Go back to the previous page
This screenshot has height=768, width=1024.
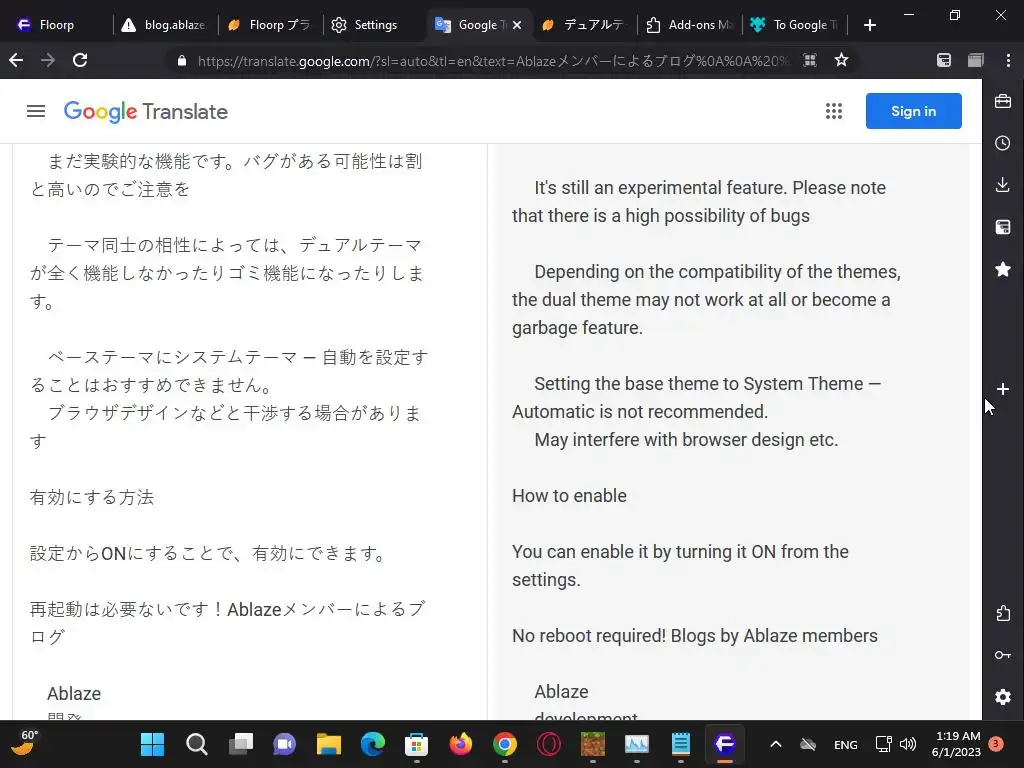pos(16,60)
